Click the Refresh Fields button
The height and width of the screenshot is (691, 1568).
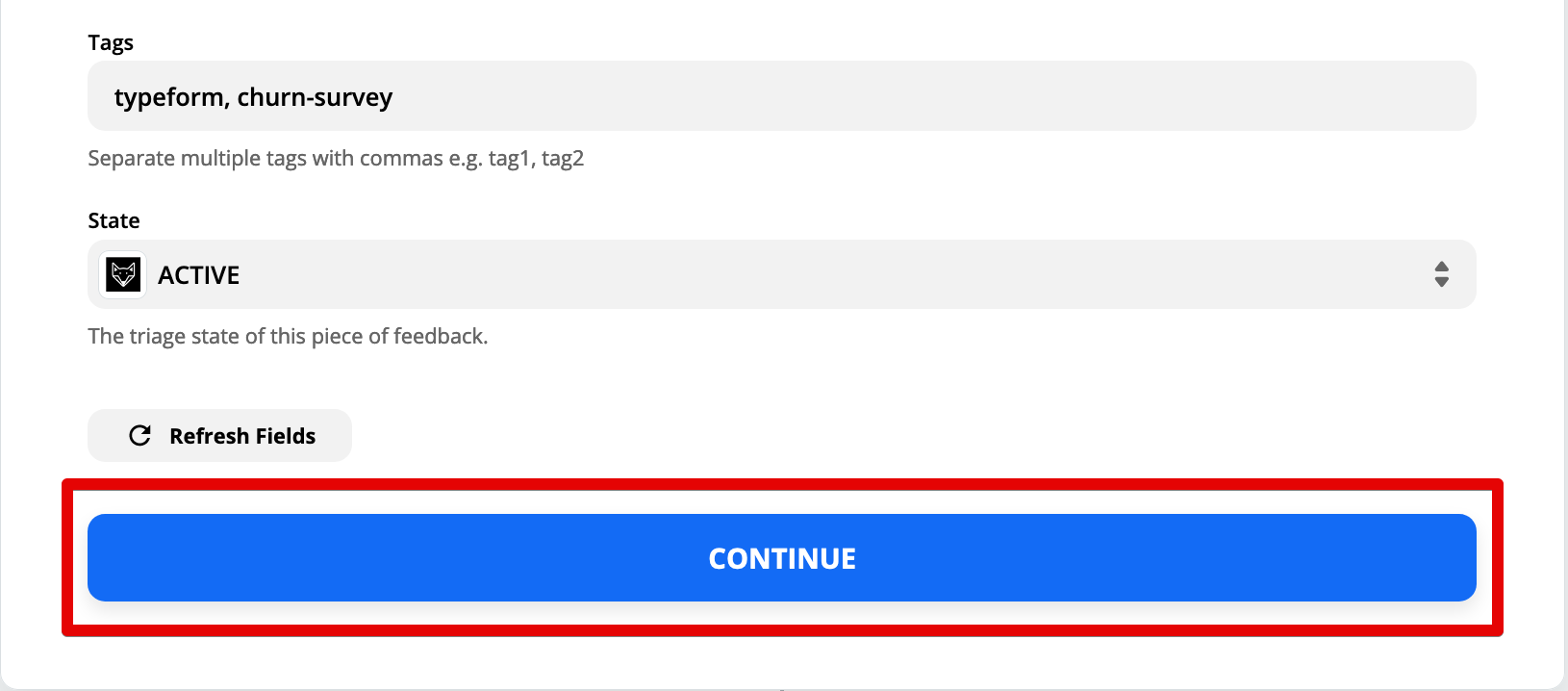[x=219, y=436]
